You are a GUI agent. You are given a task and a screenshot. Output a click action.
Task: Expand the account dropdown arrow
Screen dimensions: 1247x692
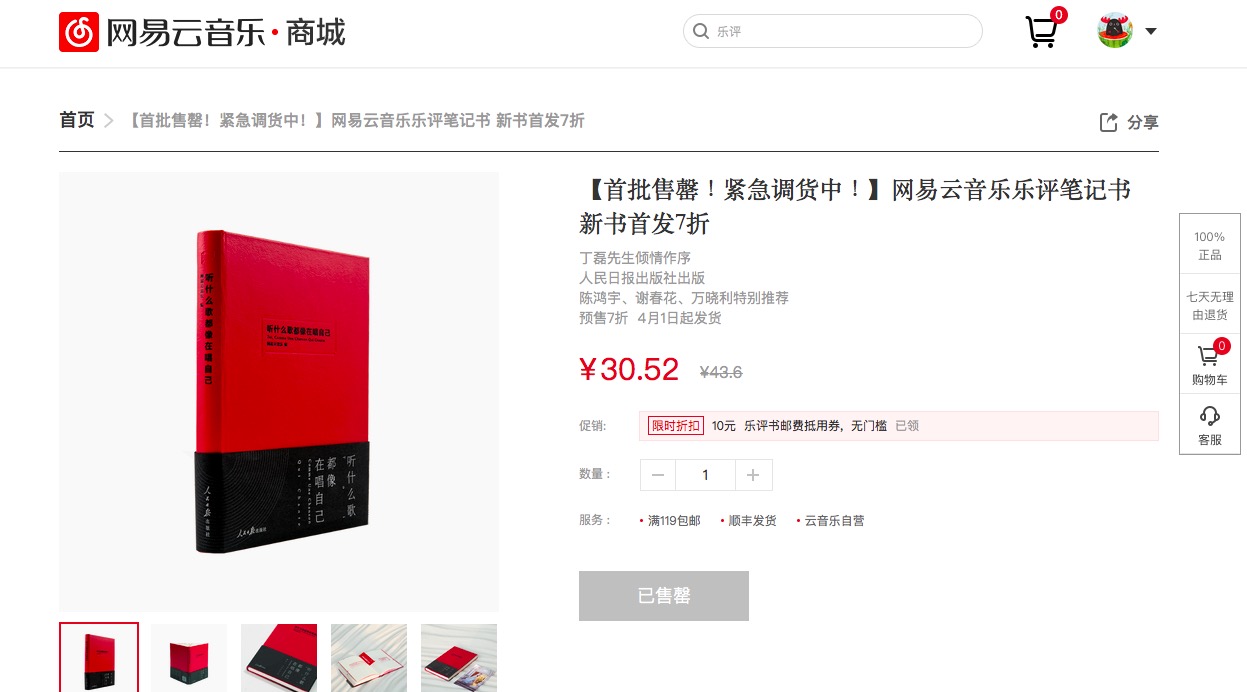tap(1151, 31)
